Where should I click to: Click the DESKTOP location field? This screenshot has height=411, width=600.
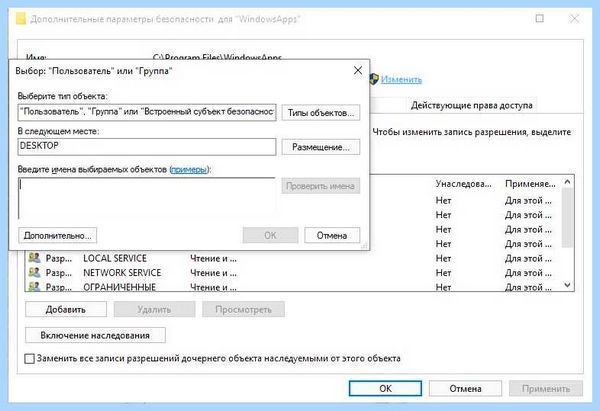coord(147,147)
